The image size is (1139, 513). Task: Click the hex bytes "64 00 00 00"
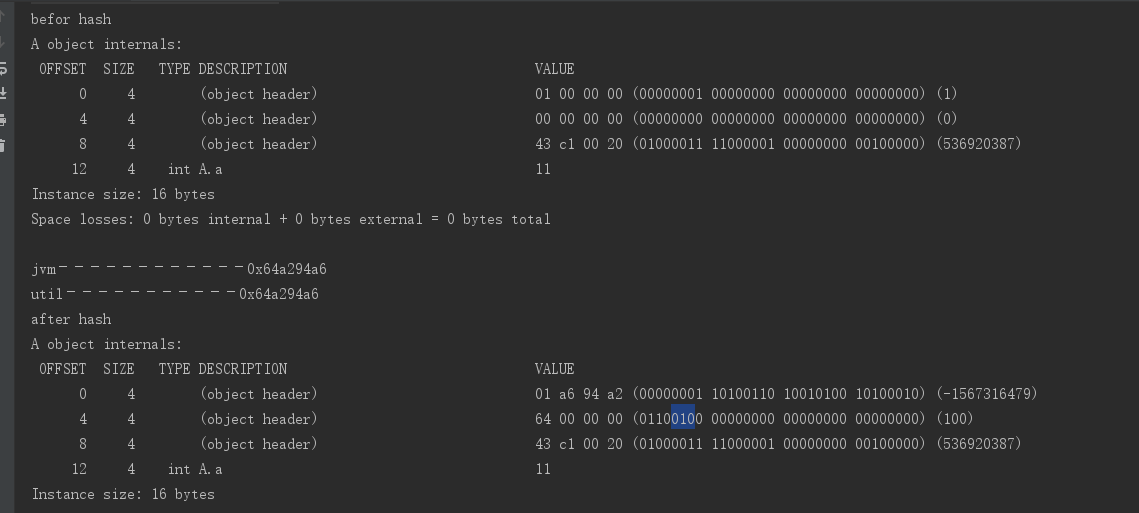click(x=578, y=419)
